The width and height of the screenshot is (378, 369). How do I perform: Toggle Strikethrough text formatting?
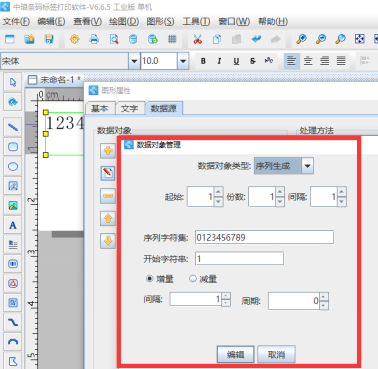click(253, 61)
